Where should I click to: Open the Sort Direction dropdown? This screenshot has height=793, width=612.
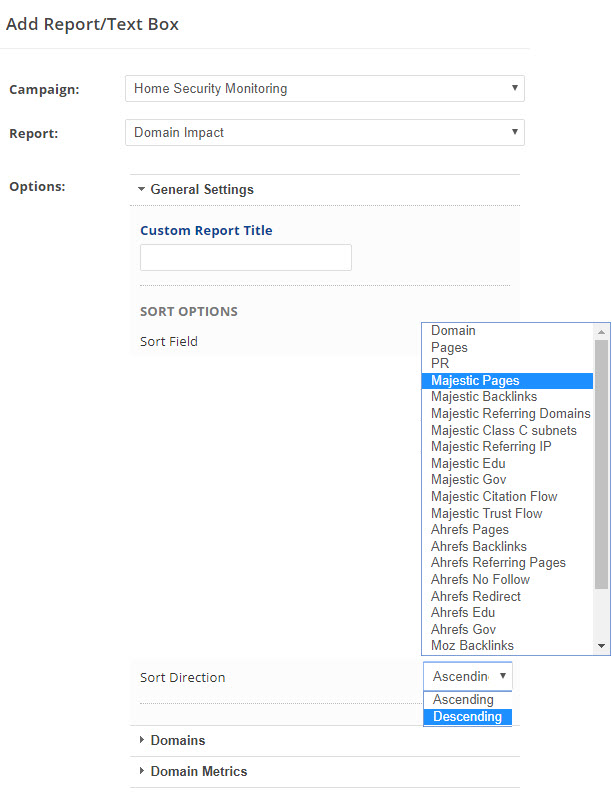(x=467, y=677)
